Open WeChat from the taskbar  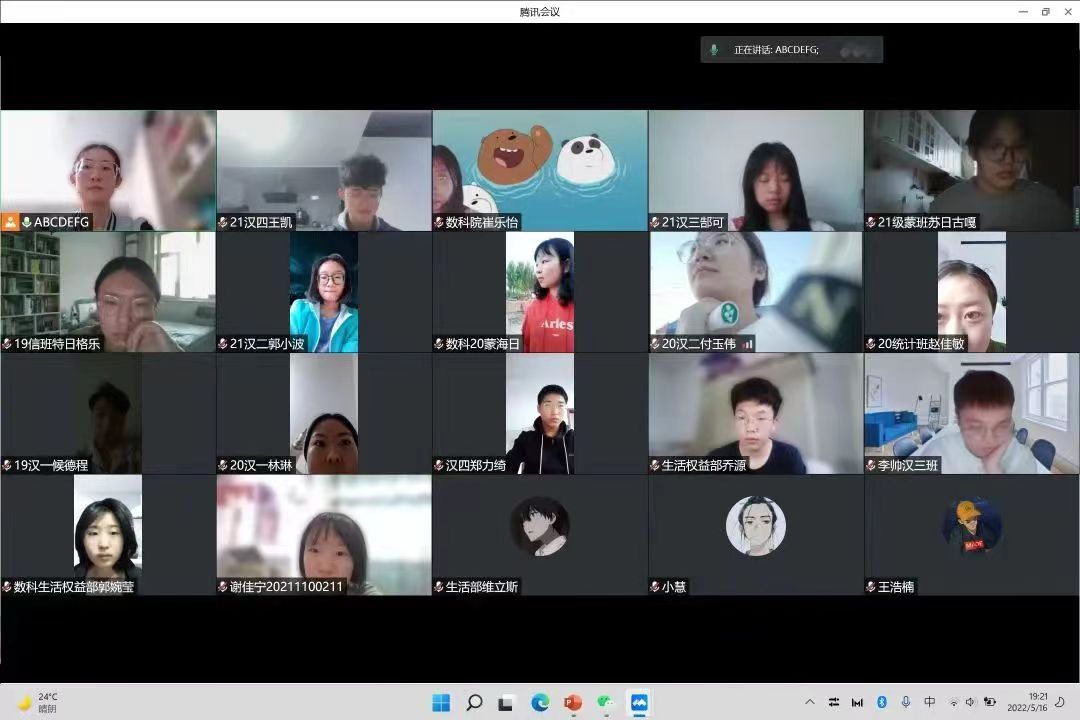coord(606,702)
